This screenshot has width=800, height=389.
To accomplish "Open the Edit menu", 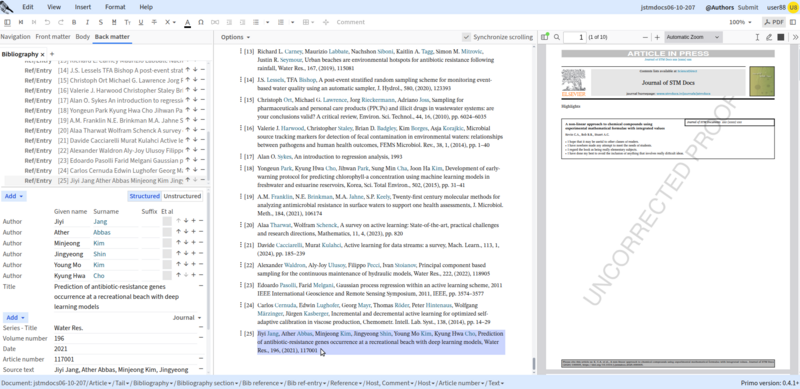I will point(28,7).
